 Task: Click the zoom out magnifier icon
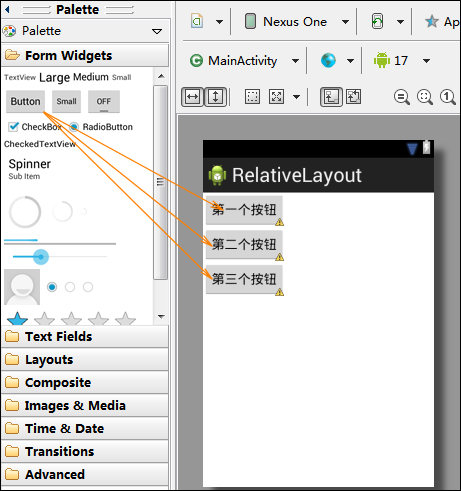click(x=402, y=97)
